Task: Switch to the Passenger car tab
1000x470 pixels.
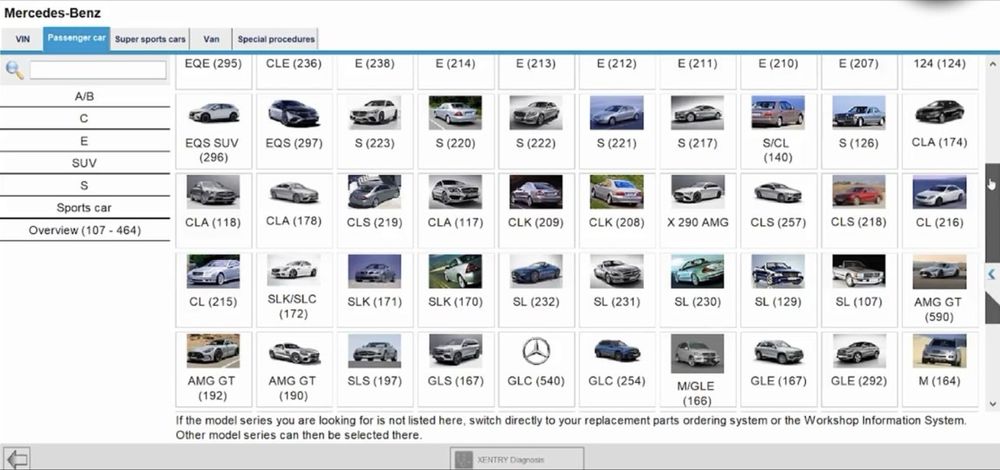Action: pos(77,38)
